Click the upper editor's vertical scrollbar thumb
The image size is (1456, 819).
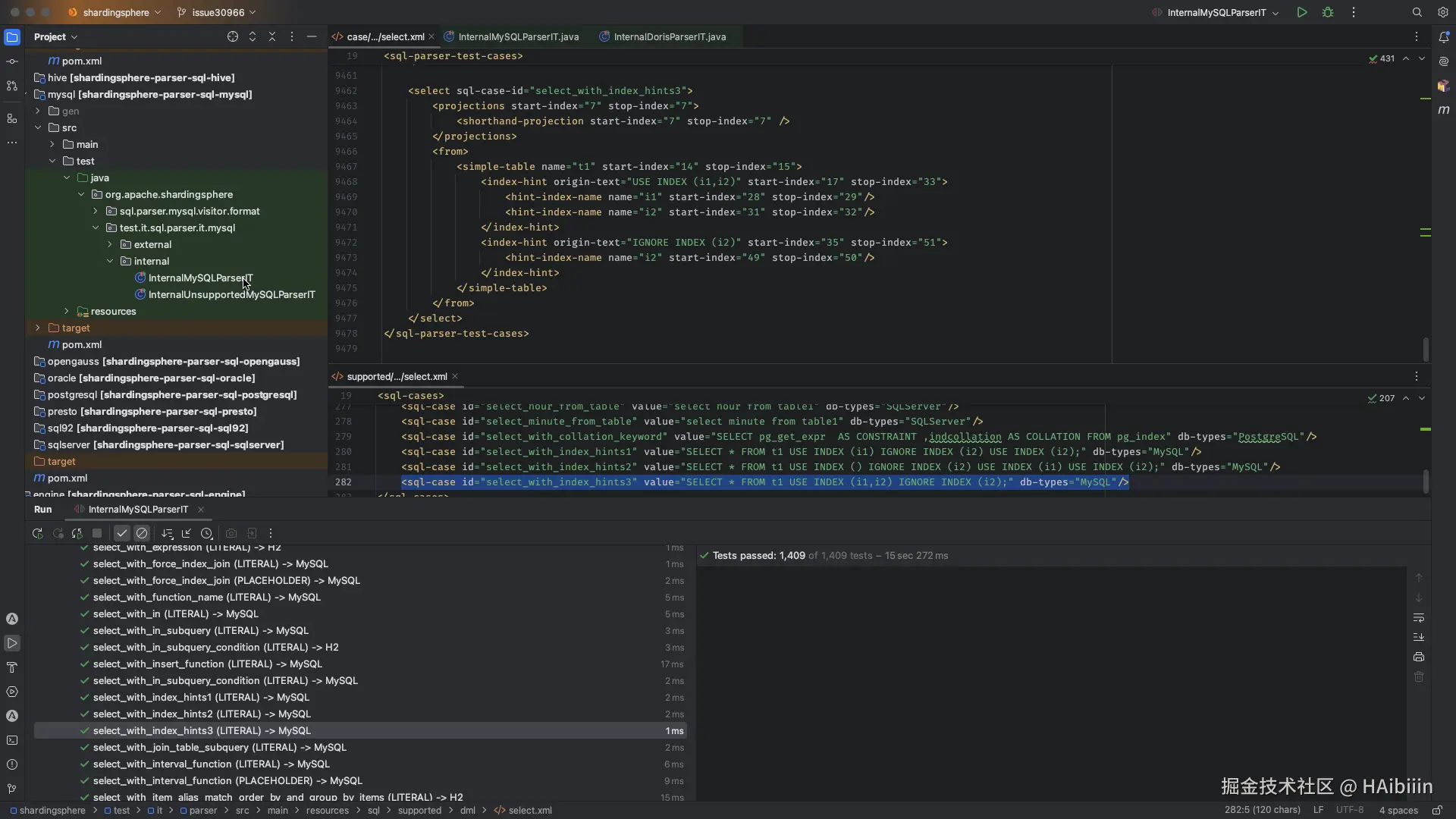click(x=1426, y=349)
